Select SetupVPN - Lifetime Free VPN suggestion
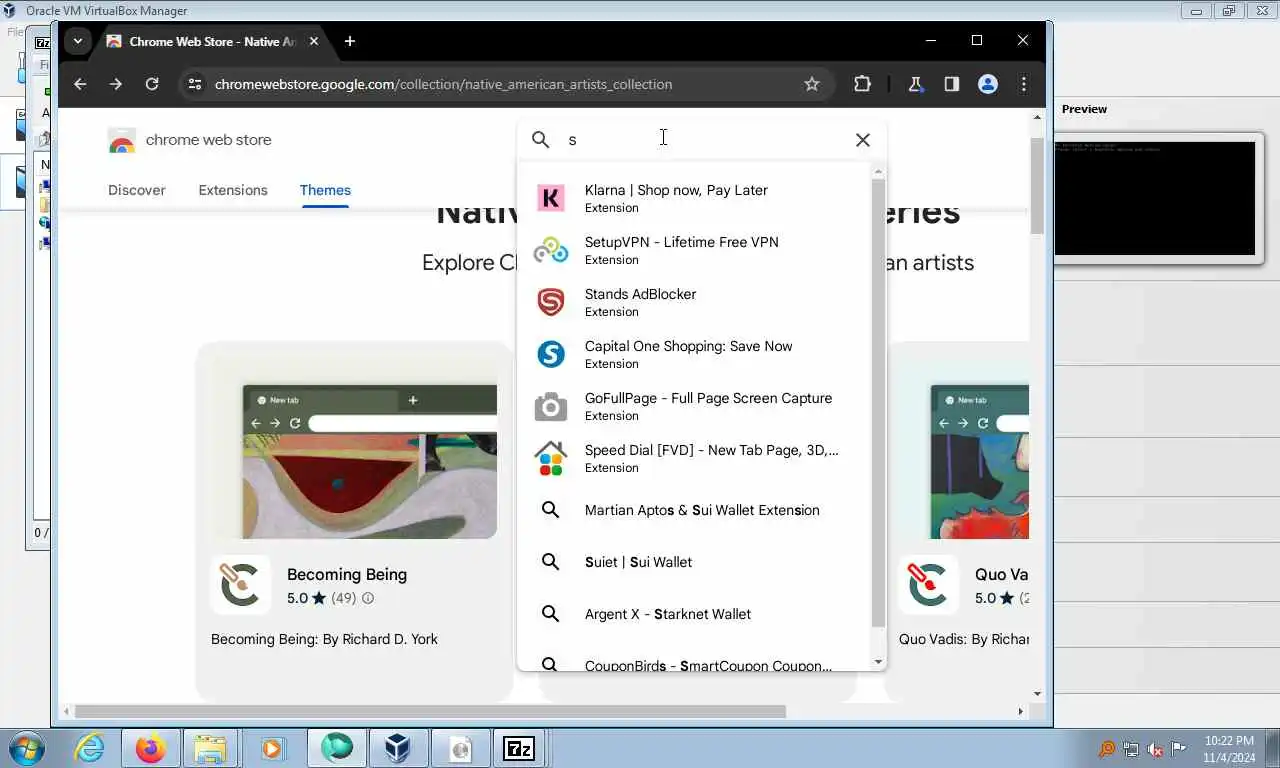The image size is (1280, 768). [694, 250]
